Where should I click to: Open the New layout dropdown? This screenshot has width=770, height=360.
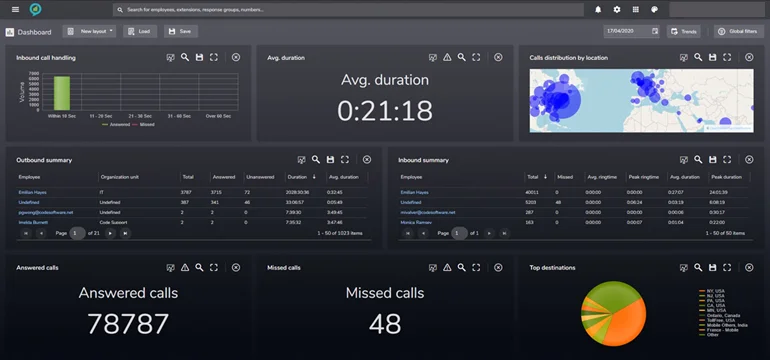[89, 31]
